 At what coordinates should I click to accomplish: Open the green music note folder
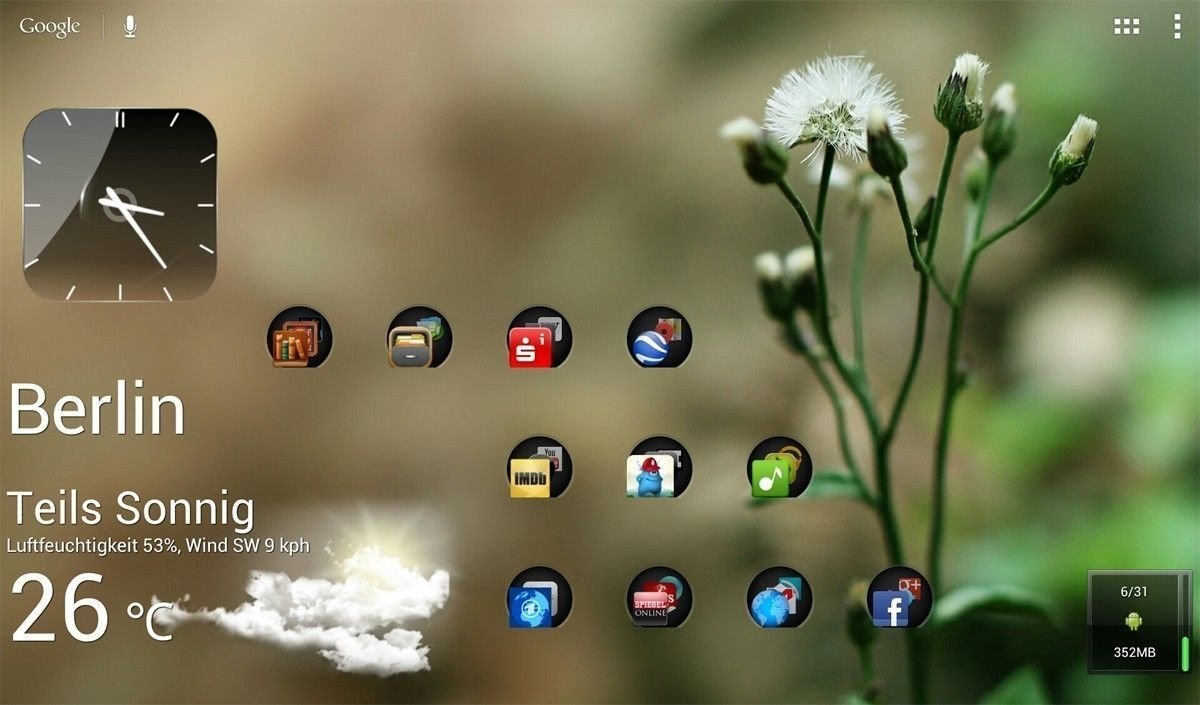pyautogui.click(x=779, y=467)
